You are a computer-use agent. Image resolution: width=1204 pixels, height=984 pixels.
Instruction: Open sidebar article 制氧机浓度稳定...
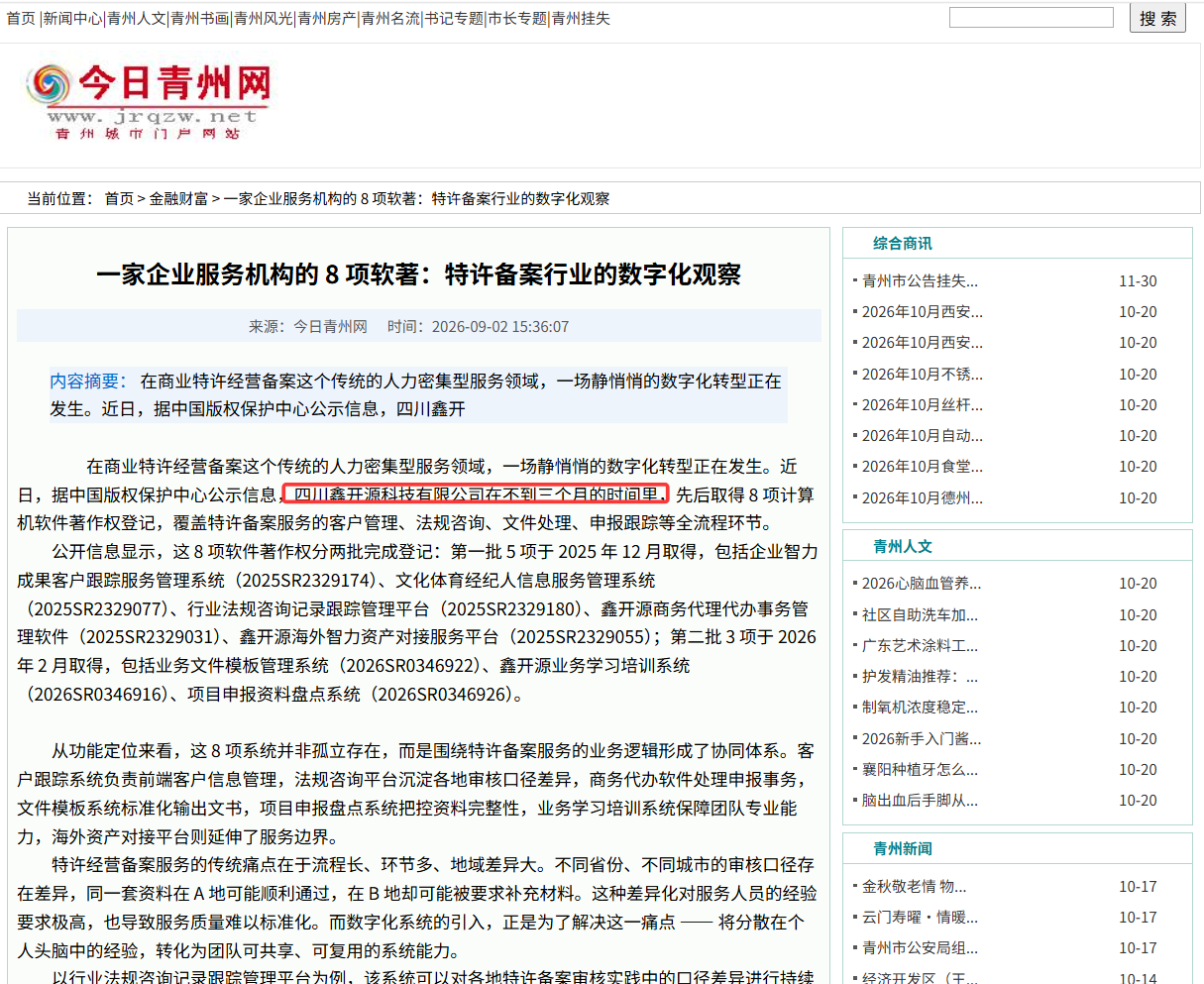pyautogui.click(x=920, y=707)
